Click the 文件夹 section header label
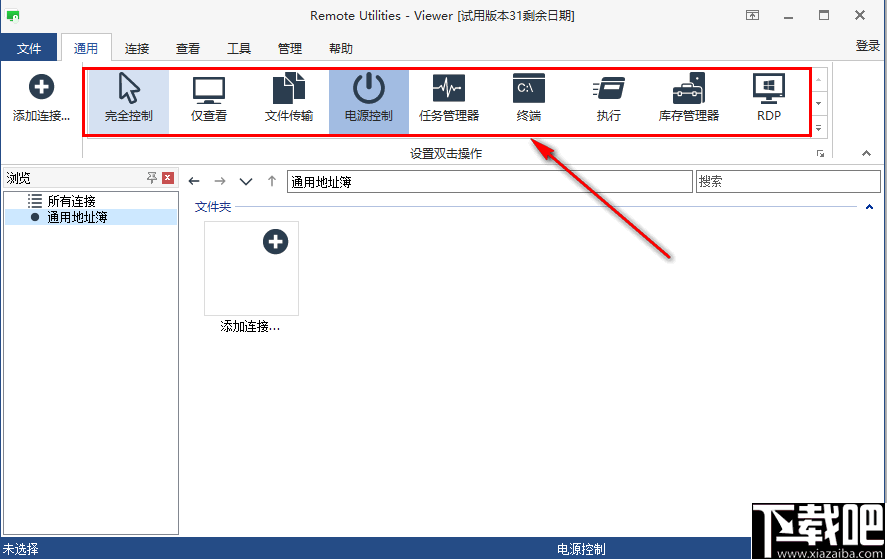Image resolution: width=887 pixels, height=559 pixels. [x=213, y=207]
